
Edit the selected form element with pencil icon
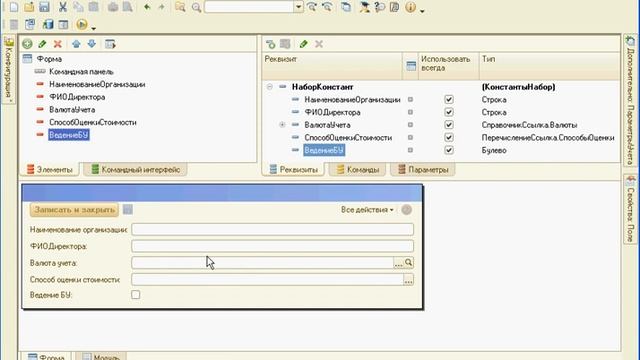(42, 44)
